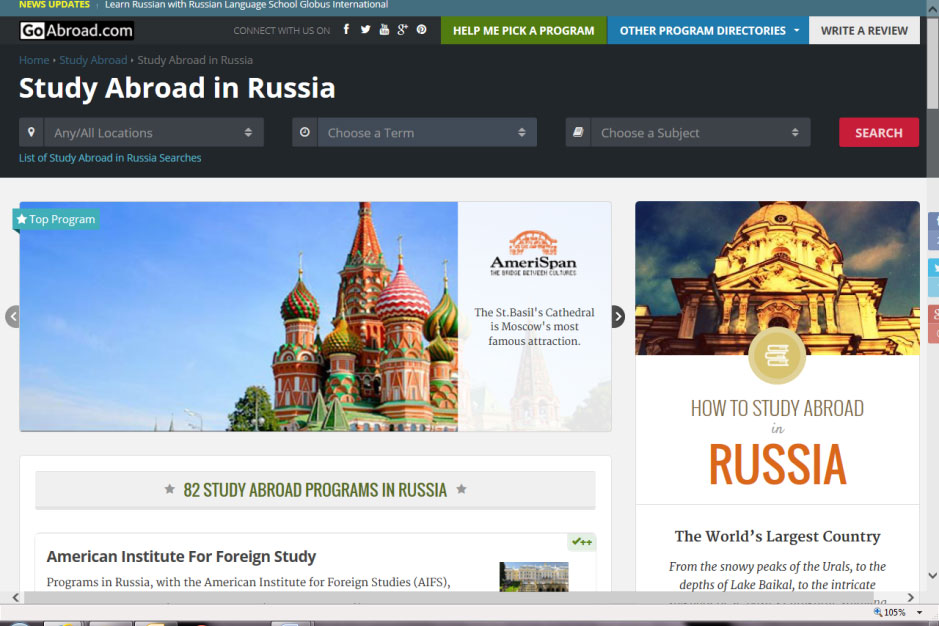
Task: Click the GoAbroad.com logo
Action: 76,31
